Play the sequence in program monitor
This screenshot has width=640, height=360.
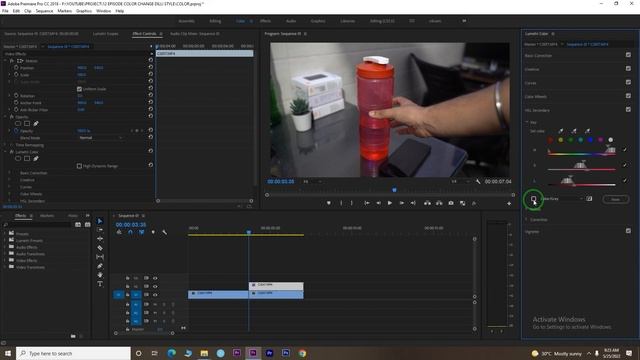(390, 203)
